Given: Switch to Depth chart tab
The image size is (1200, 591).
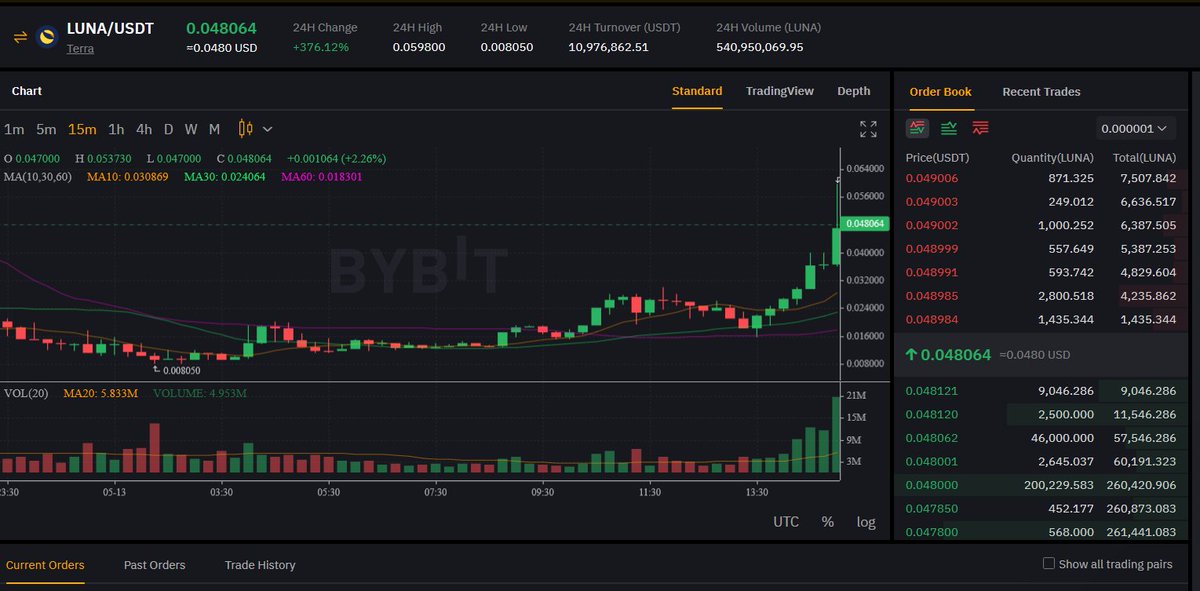Looking at the screenshot, I should [854, 91].
